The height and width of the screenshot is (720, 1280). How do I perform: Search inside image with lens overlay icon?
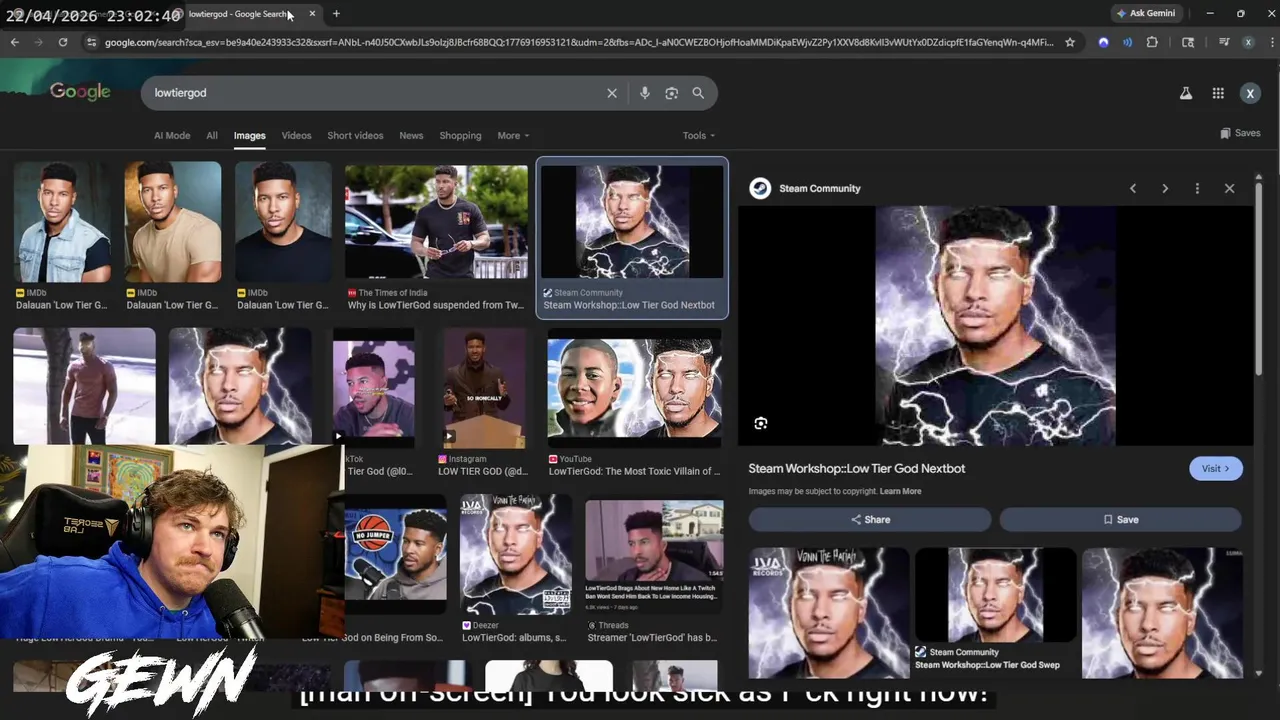tap(761, 423)
